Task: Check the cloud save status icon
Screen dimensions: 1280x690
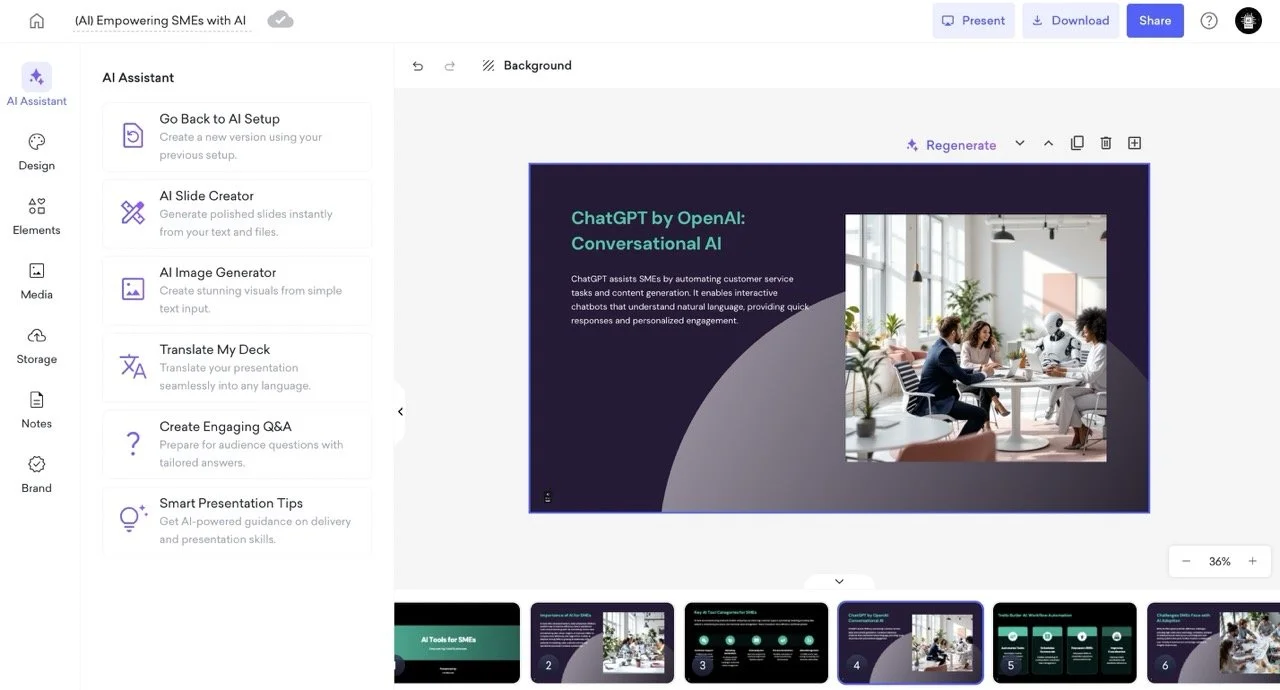Action: point(281,20)
